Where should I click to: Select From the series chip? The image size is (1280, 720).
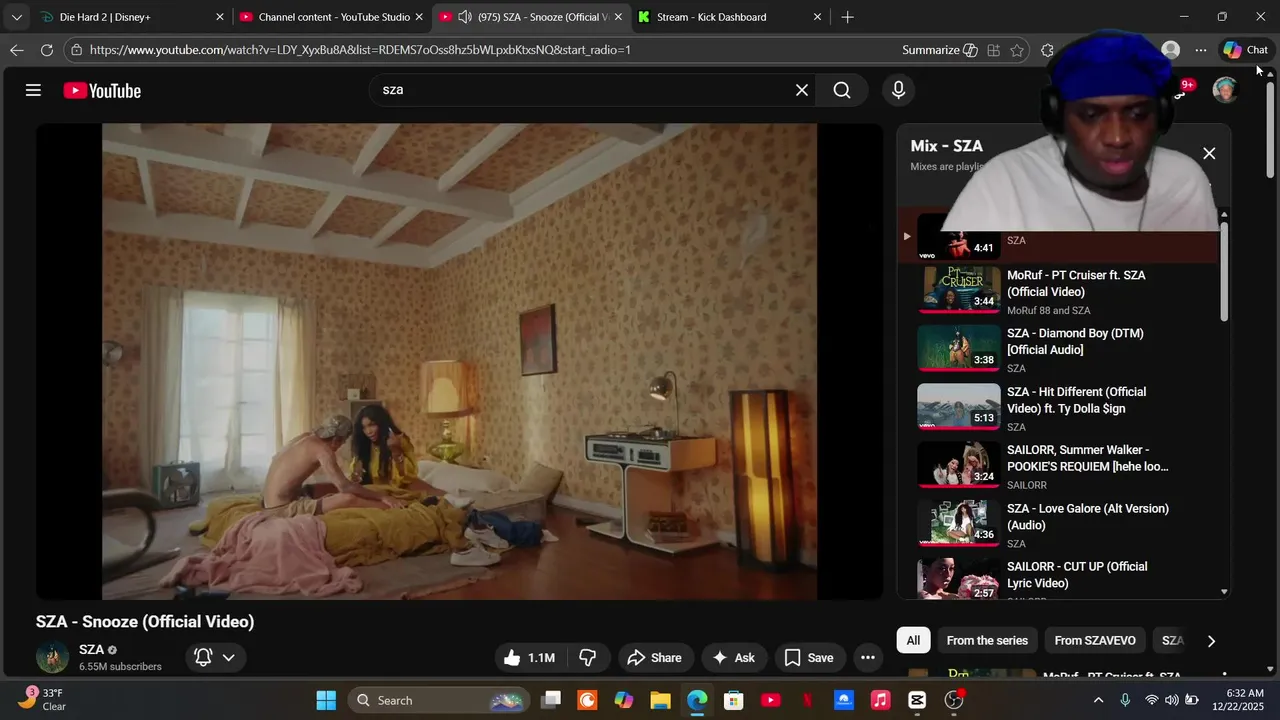click(x=987, y=641)
